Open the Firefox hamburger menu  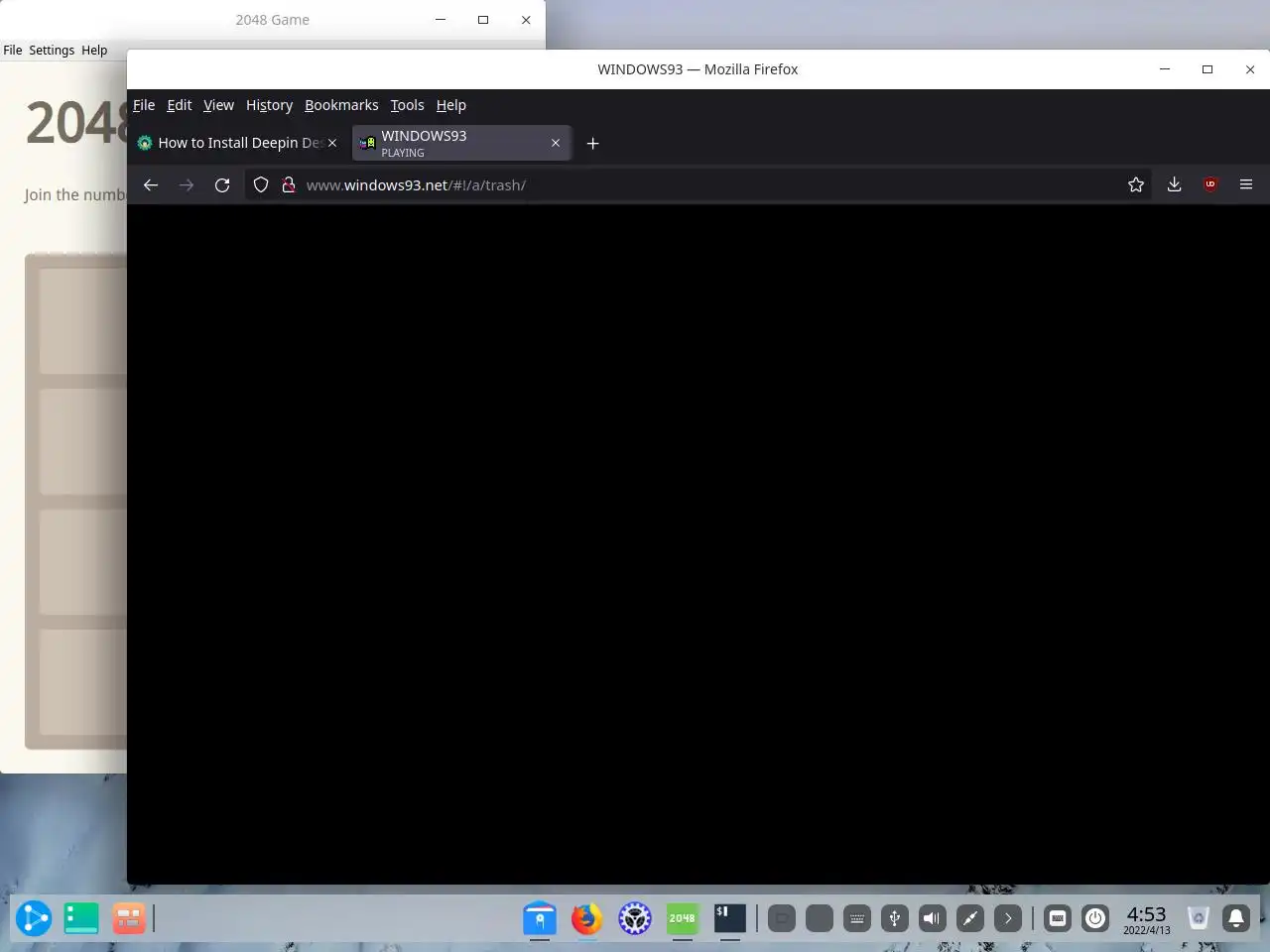coord(1246,184)
